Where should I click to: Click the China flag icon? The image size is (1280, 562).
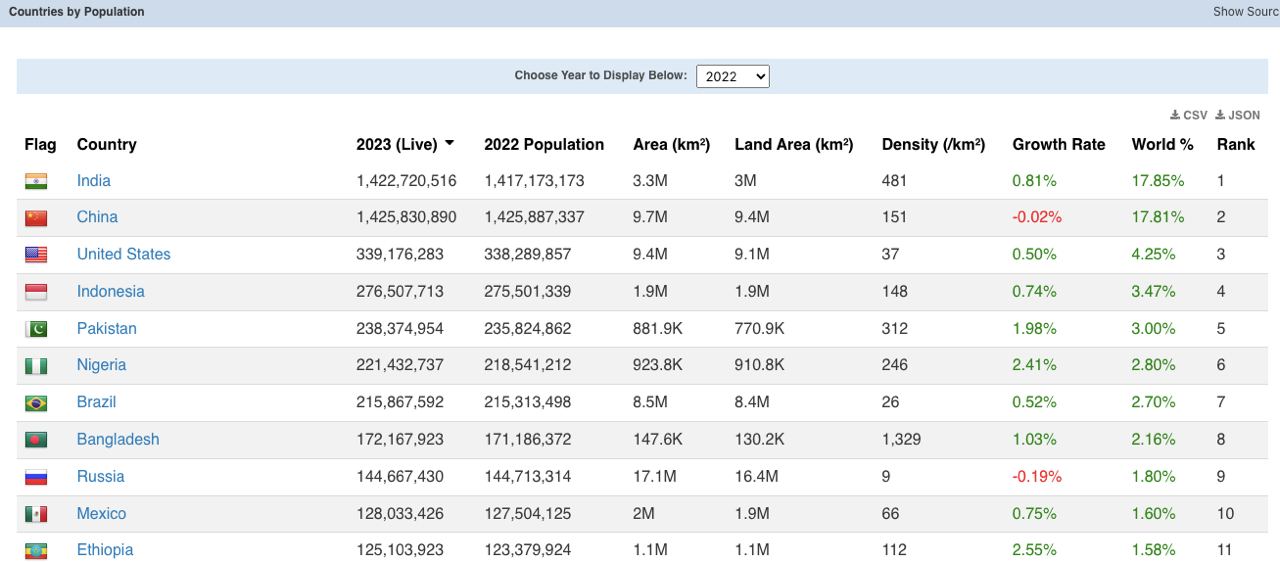(36, 218)
